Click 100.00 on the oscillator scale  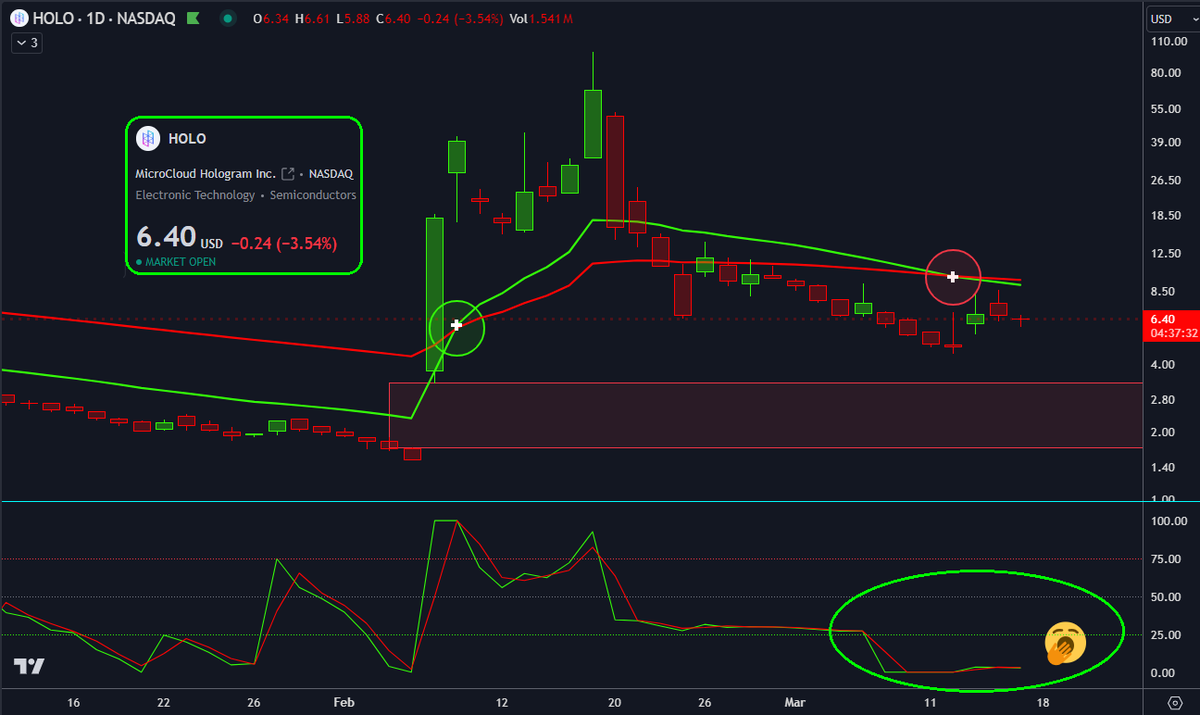click(1168, 521)
